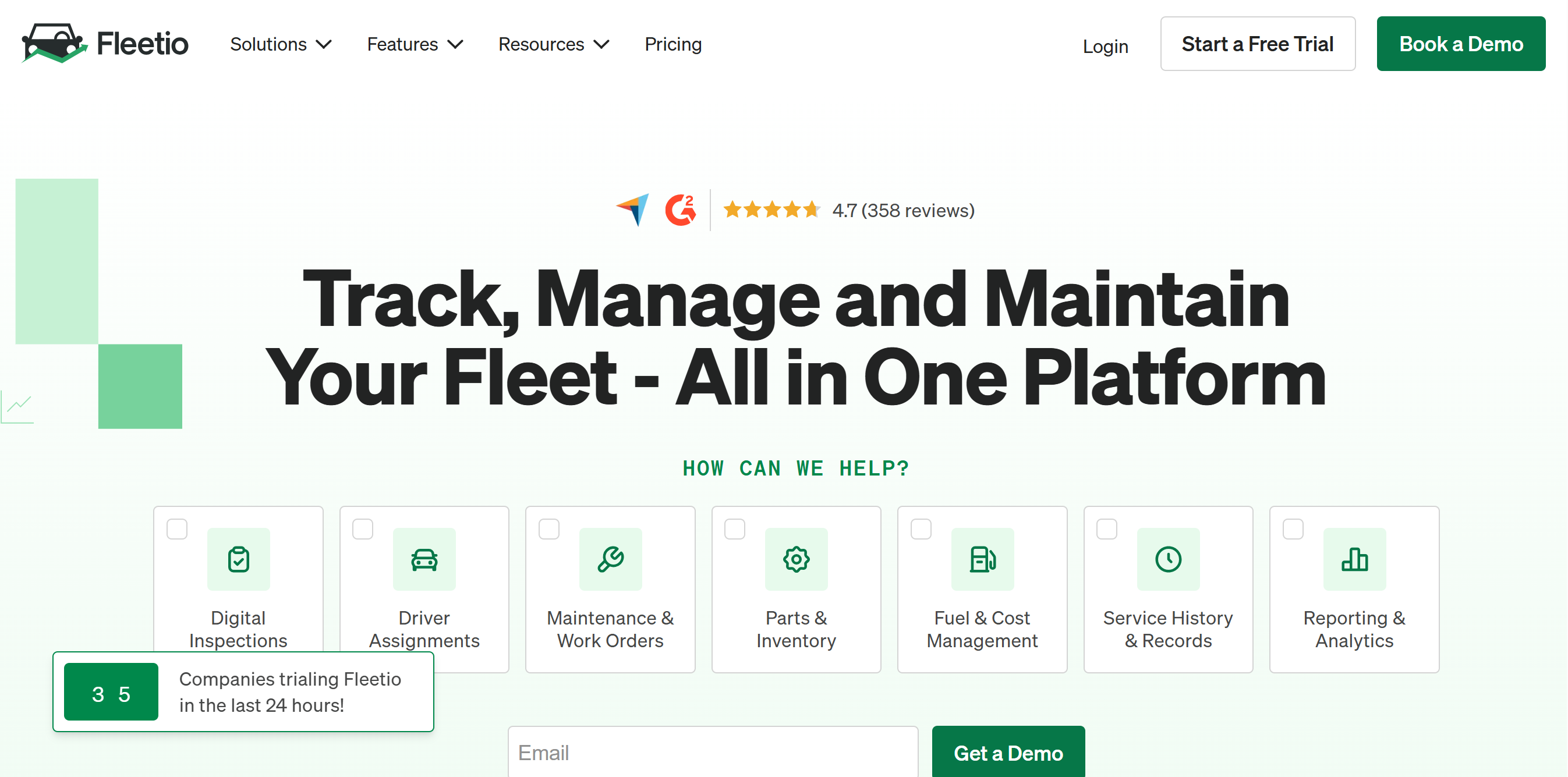Open the Pricing page
The image size is (1568, 777).
point(672,44)
